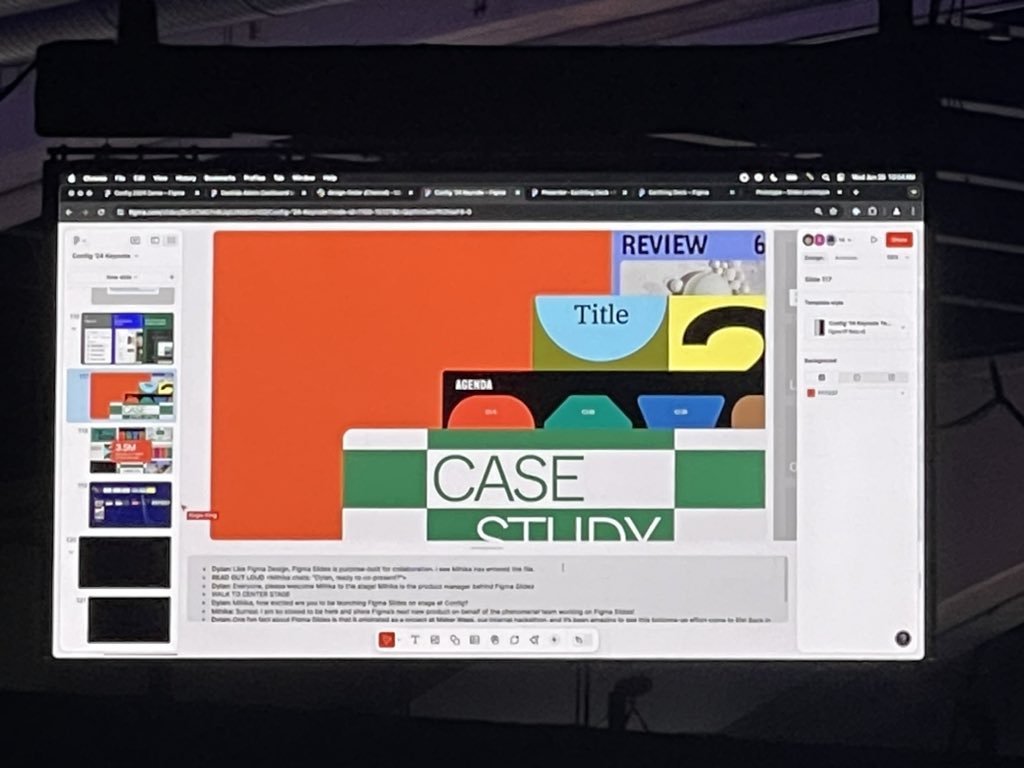This screenshot has height=768, width=1024.
Task: Switch to the Animation tab
Action: pyautogui.click(x=846, y=258)
